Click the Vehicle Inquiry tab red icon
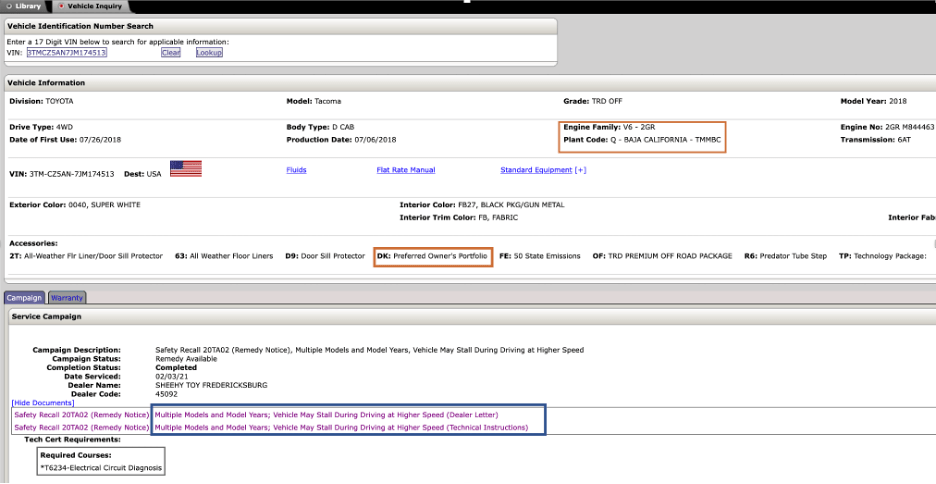This screenshot has width=936, height=484. (x=61, y=6)
